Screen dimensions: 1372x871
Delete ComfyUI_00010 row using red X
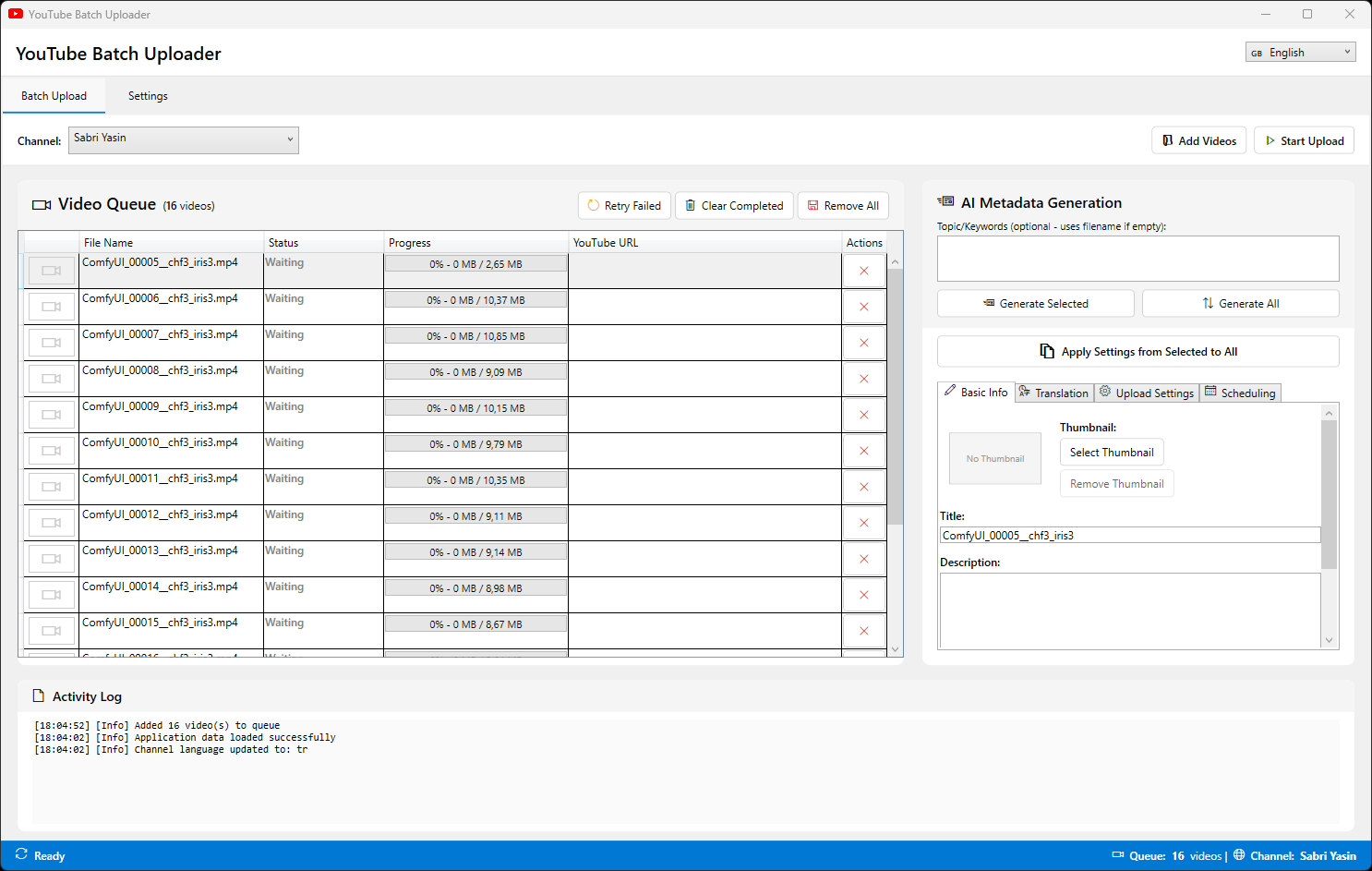tap(864, 451)
